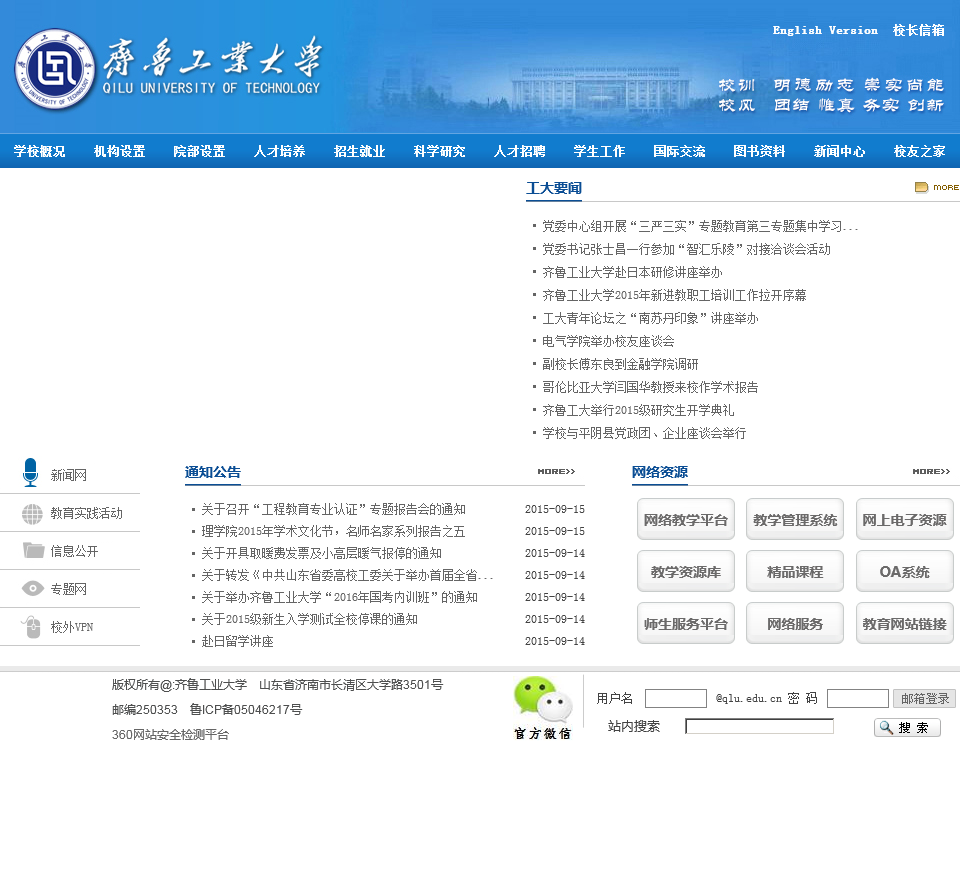Open 新闻网 sidebar link
Viewport: 960px width, 873px height.
point(69,475)
